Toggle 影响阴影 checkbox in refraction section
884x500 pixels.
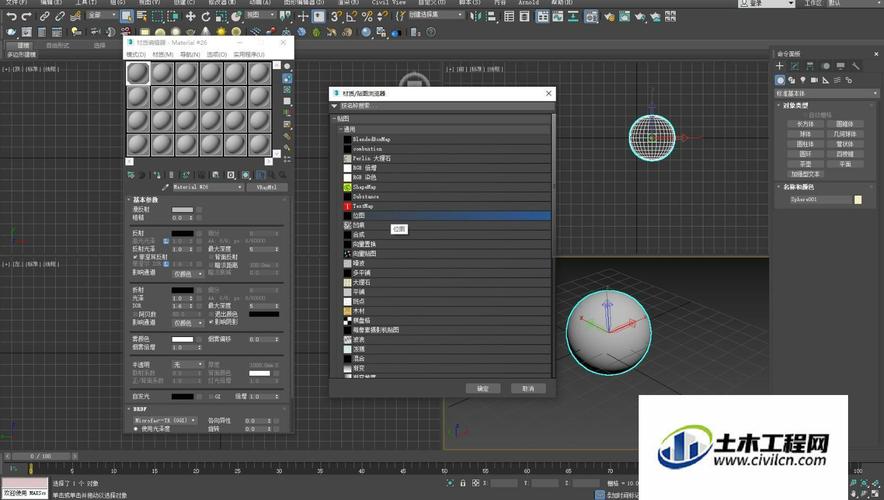[210, 323]
